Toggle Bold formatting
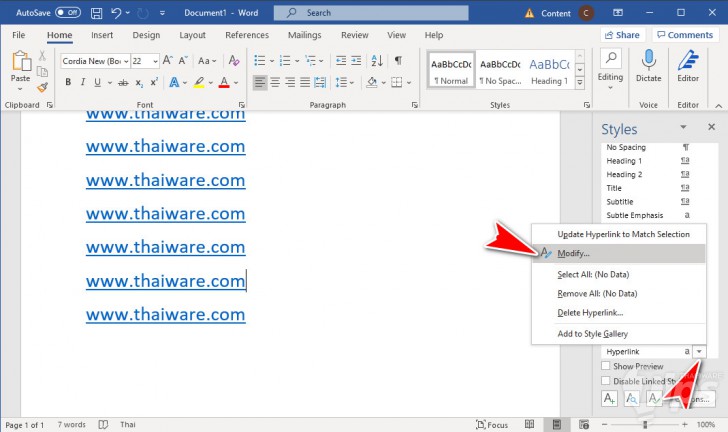This screenshot has width=728, height=432. tap(68, 83)
